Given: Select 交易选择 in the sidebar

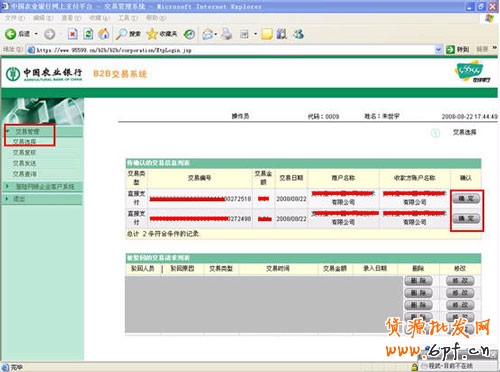Looking at the screenshot, I should (x=24, y=142).
